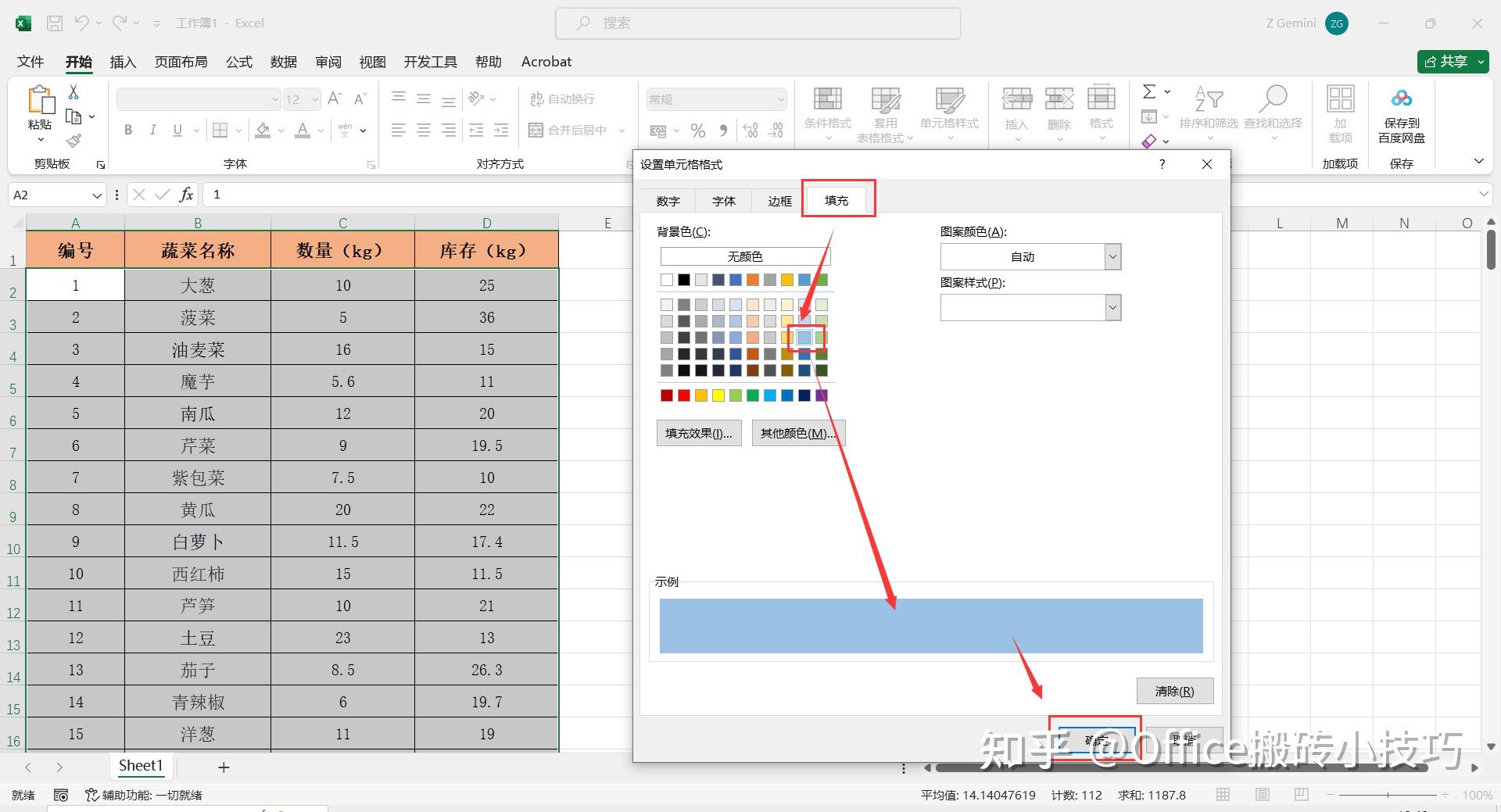The height and width of the screenshot is (812, 1501).
Task: Click the Undo arrow icon
Action: point(81,23)
